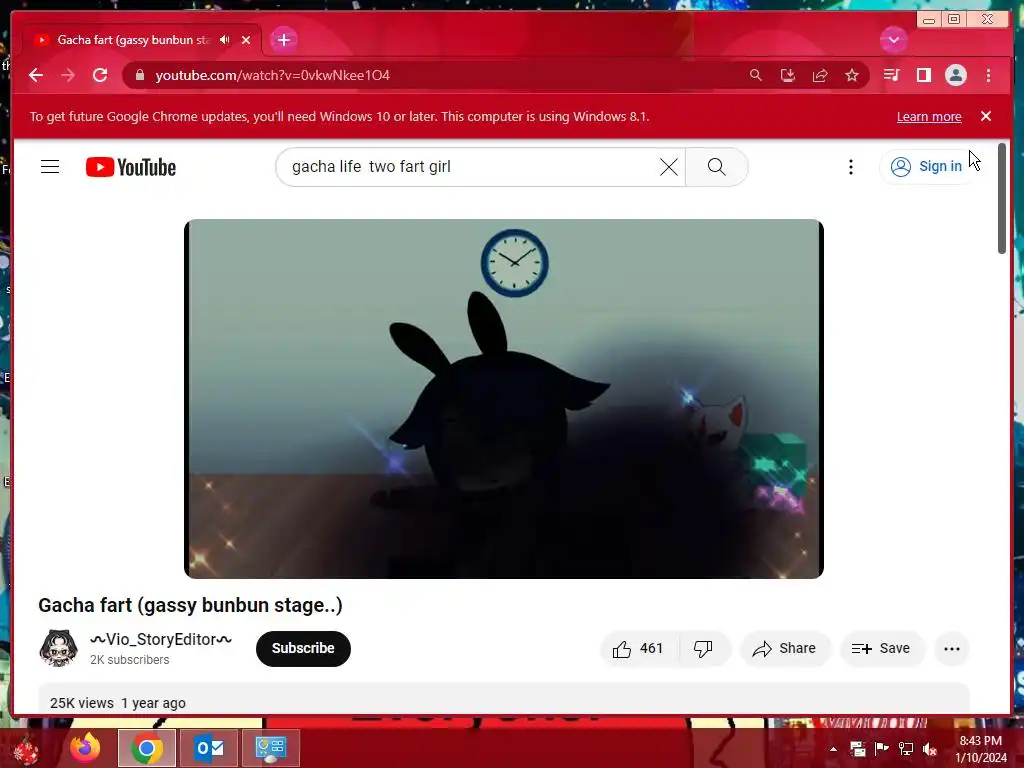
Task: Click the muted volume tray icon
Action: pyautogui.click(x=929, y=749)
